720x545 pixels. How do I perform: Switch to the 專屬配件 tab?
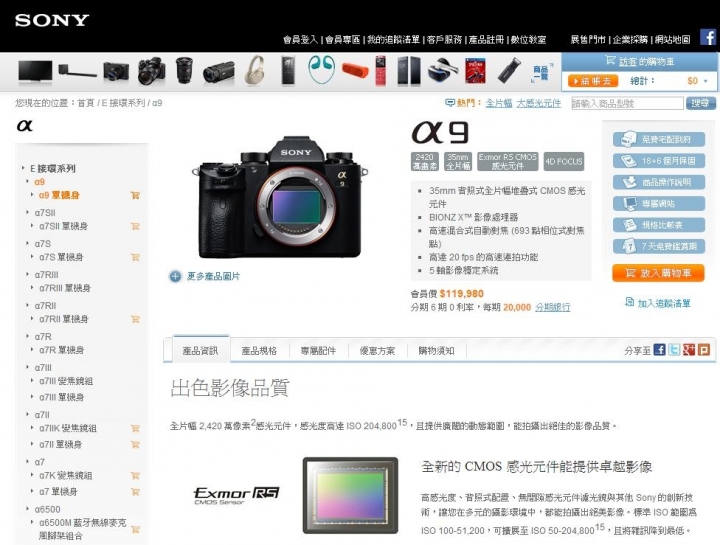tap(318, 351)
